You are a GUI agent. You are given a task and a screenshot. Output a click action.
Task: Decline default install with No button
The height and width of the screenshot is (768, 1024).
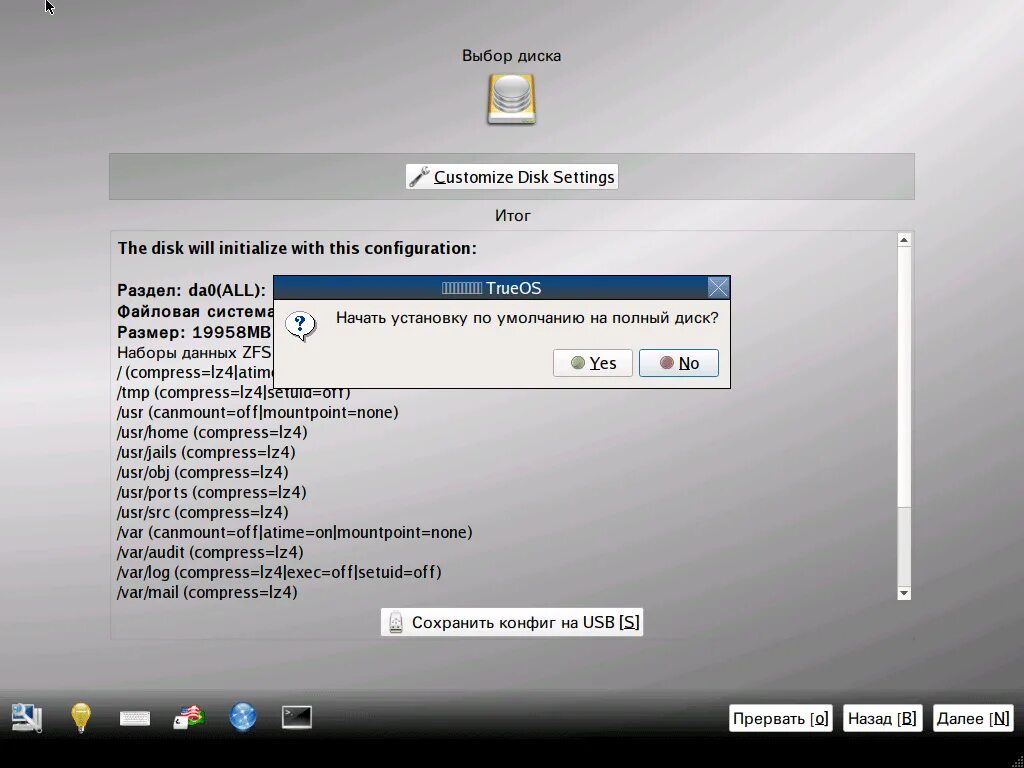(x=679, y=363)
